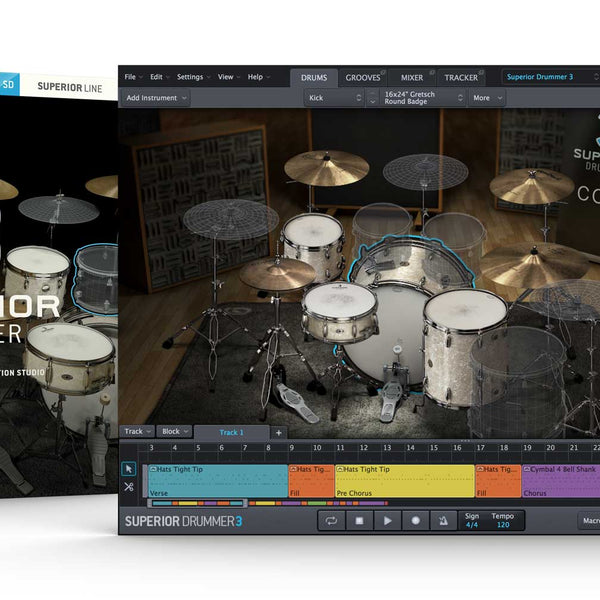Switch to the DRUMS tab

click(314, 78)
